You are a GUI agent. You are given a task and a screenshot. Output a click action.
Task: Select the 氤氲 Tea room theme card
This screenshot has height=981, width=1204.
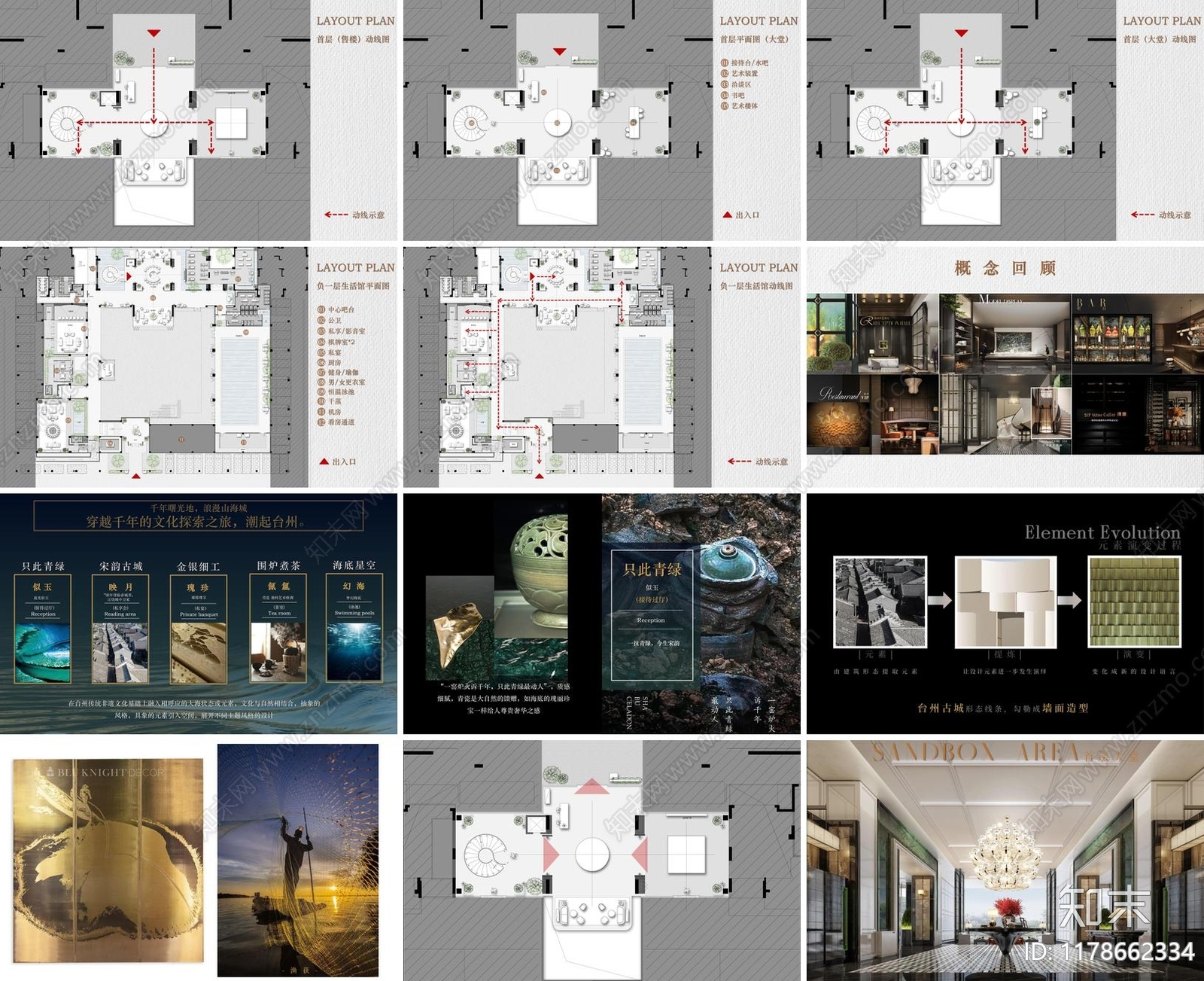278,629
